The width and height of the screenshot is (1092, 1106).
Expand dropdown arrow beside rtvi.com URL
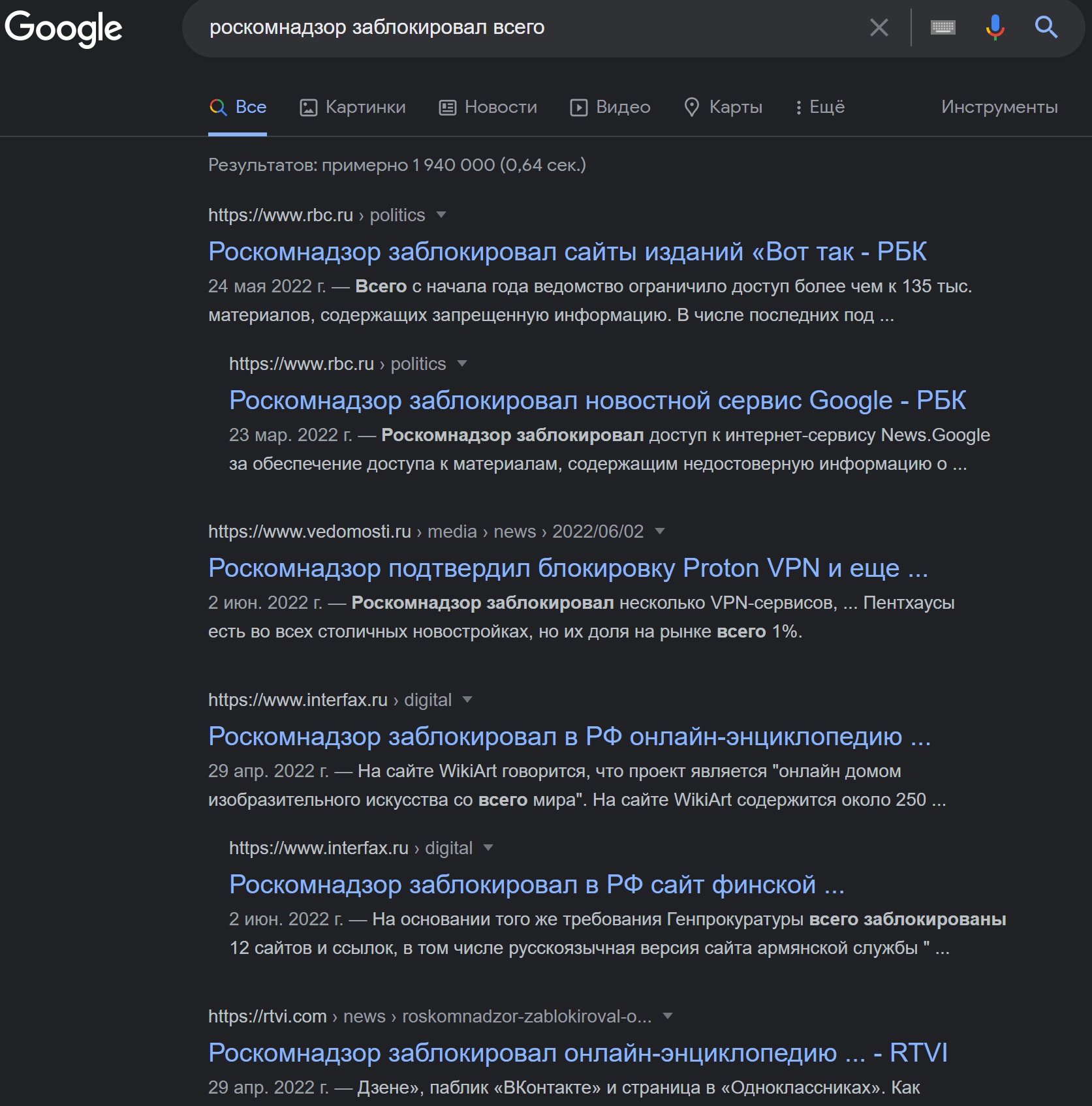[667, 1016]
